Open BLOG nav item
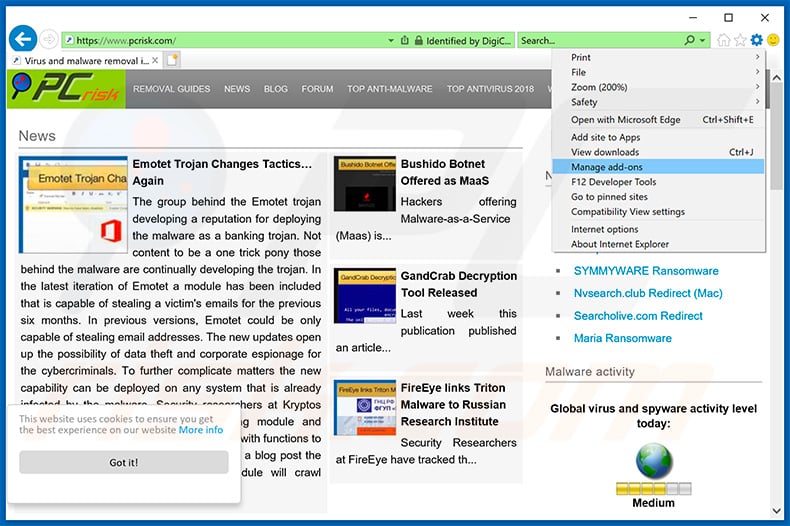The image size is (790, 526). (276, 89)
